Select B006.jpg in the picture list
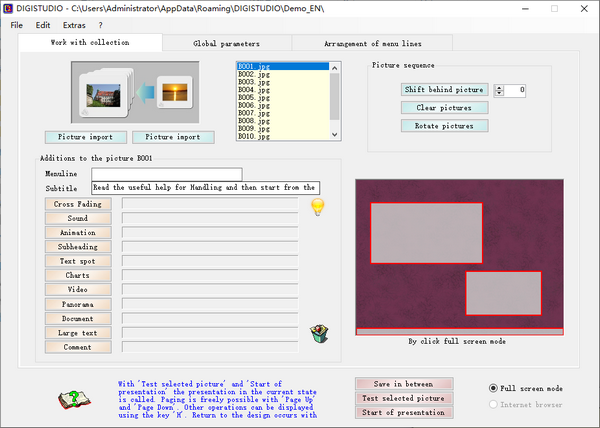This screenshot has height=428, width=600. pyautogui.click(x=283, y=105)
